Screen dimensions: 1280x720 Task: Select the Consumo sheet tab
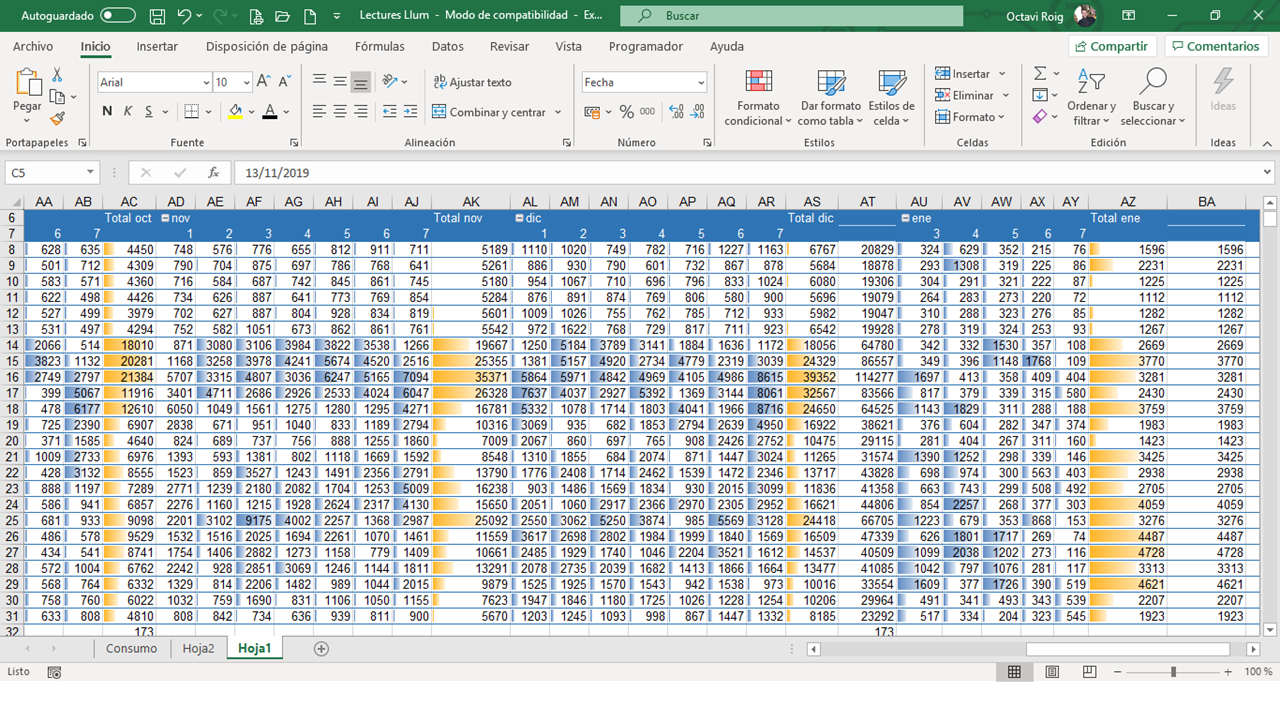(132, 648)
